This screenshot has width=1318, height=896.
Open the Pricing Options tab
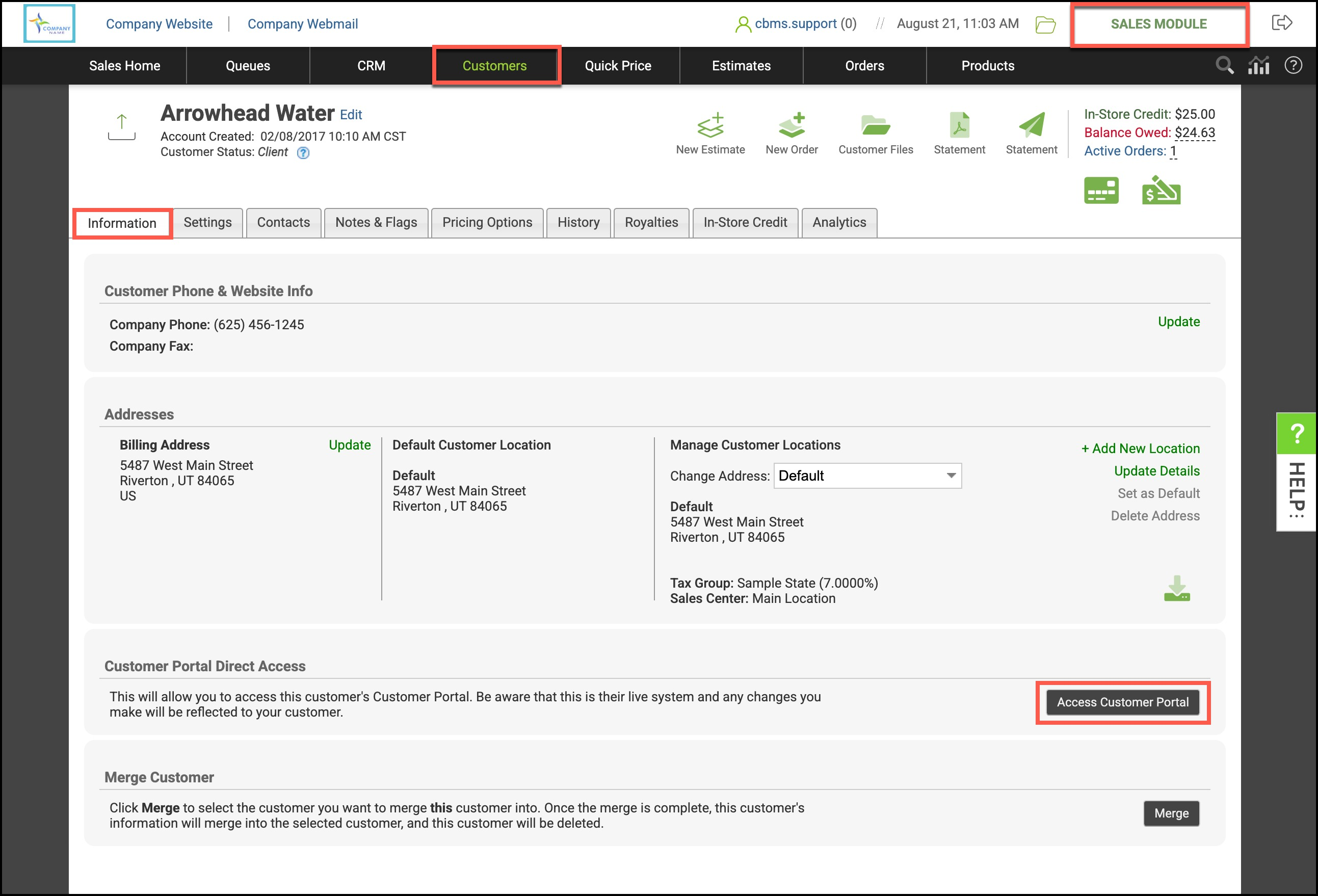click(x=487, y=222)
